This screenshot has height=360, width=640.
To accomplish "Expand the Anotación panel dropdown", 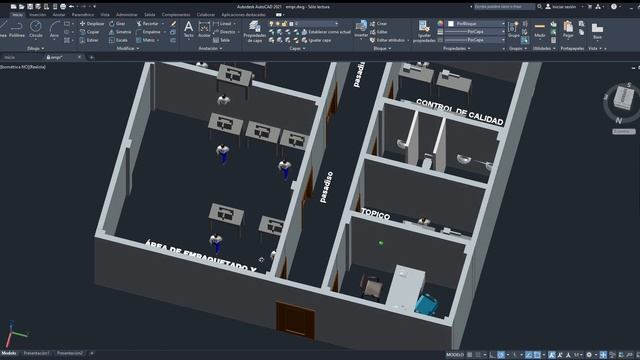I will (x=210, y=48).
